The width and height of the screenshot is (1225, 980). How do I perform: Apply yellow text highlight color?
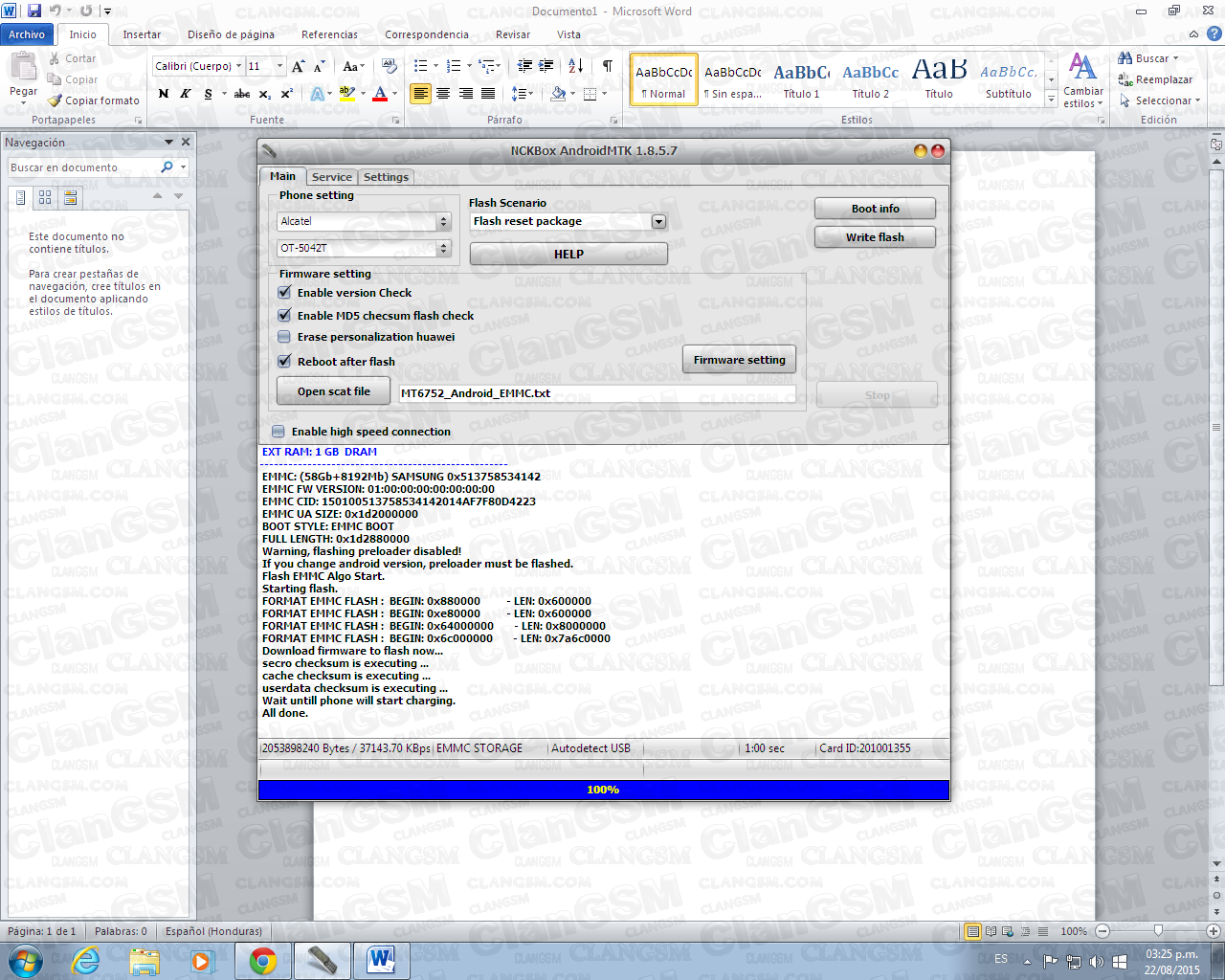(x=345, y=94)
